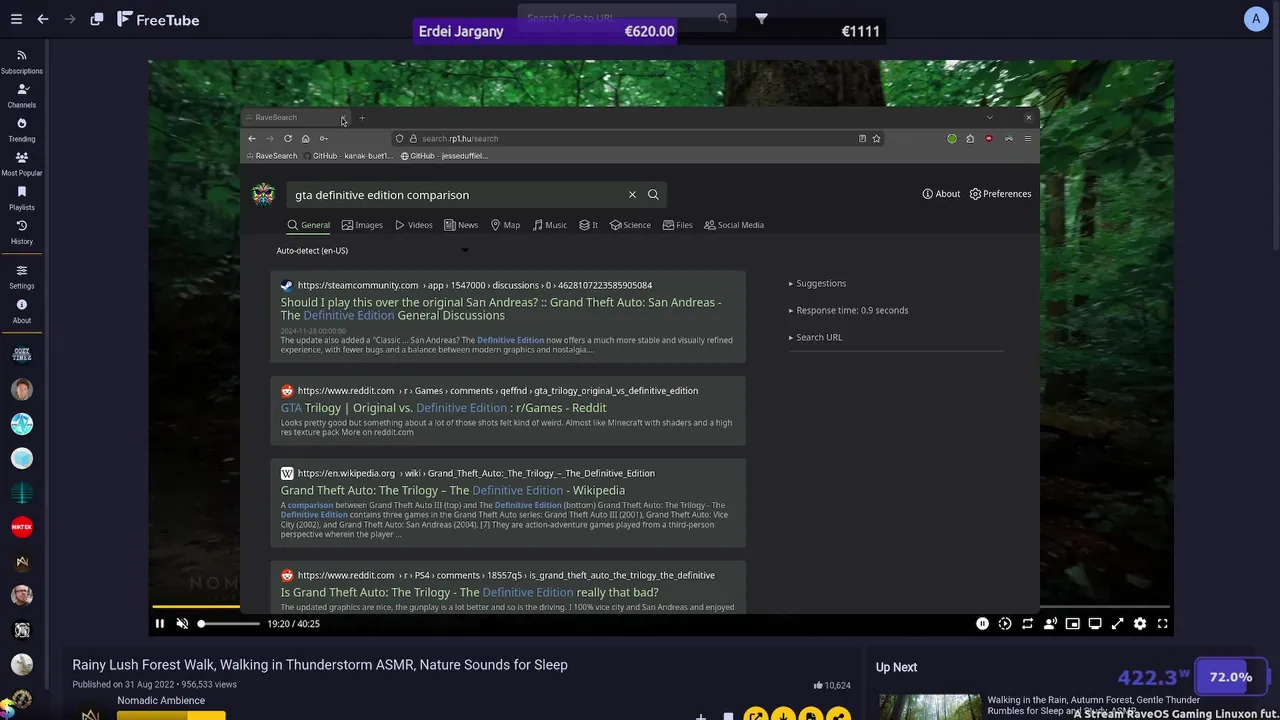Open Channels in FreeTube sidebar
The width and height of the screenshot is (1280, 720).
click(x=22, y=95)
